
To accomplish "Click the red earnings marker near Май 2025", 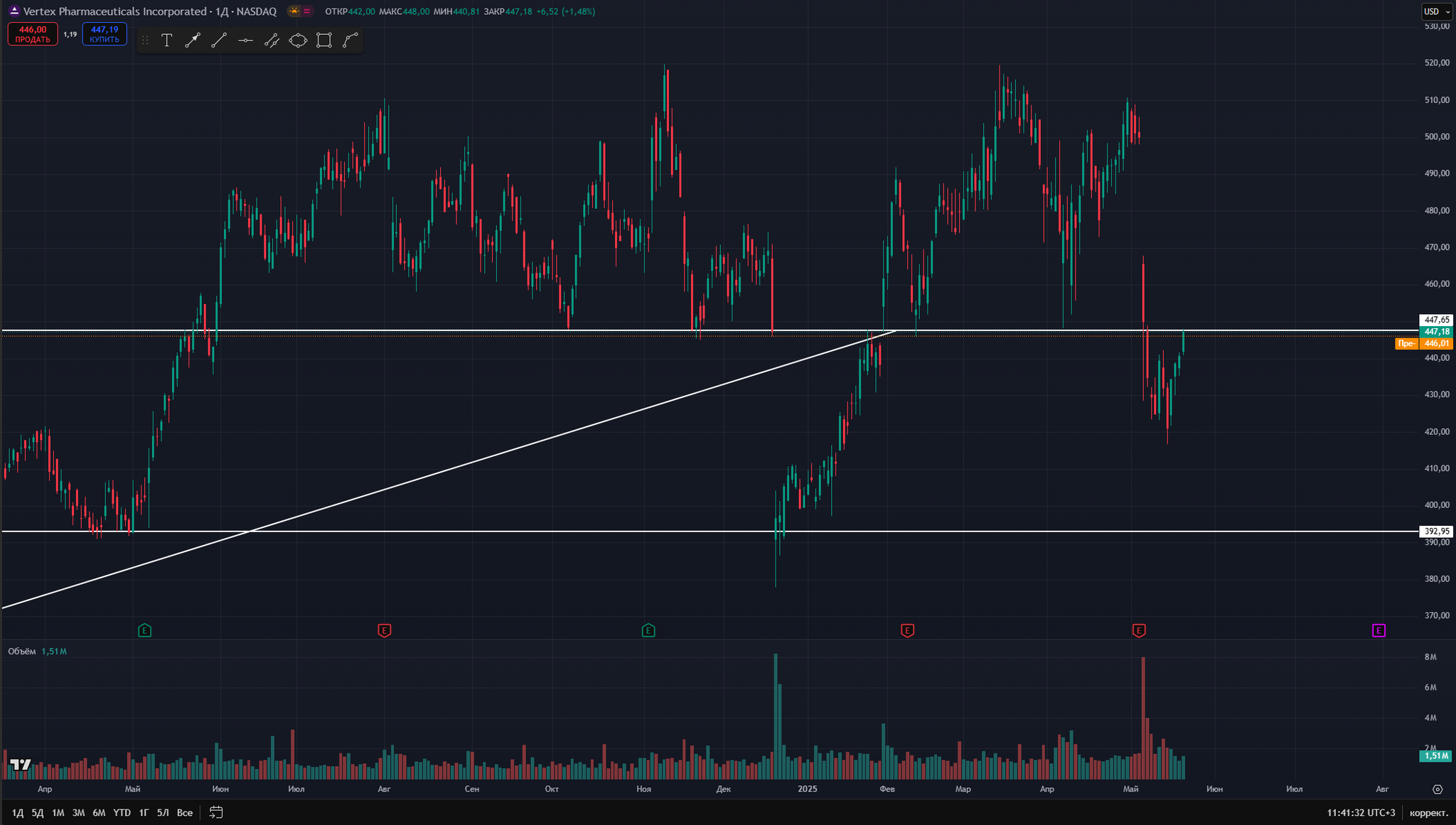I will (1139, 630).
